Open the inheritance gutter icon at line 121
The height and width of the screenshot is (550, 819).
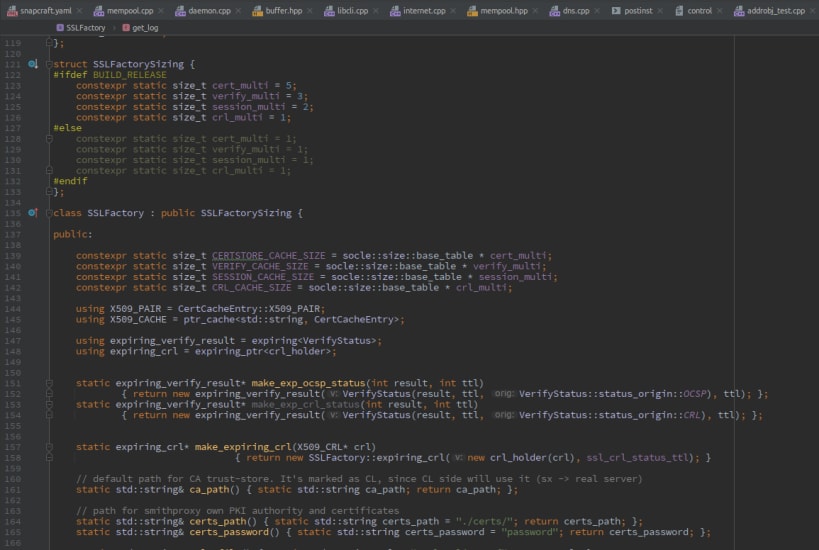click(x=32, y=64)
